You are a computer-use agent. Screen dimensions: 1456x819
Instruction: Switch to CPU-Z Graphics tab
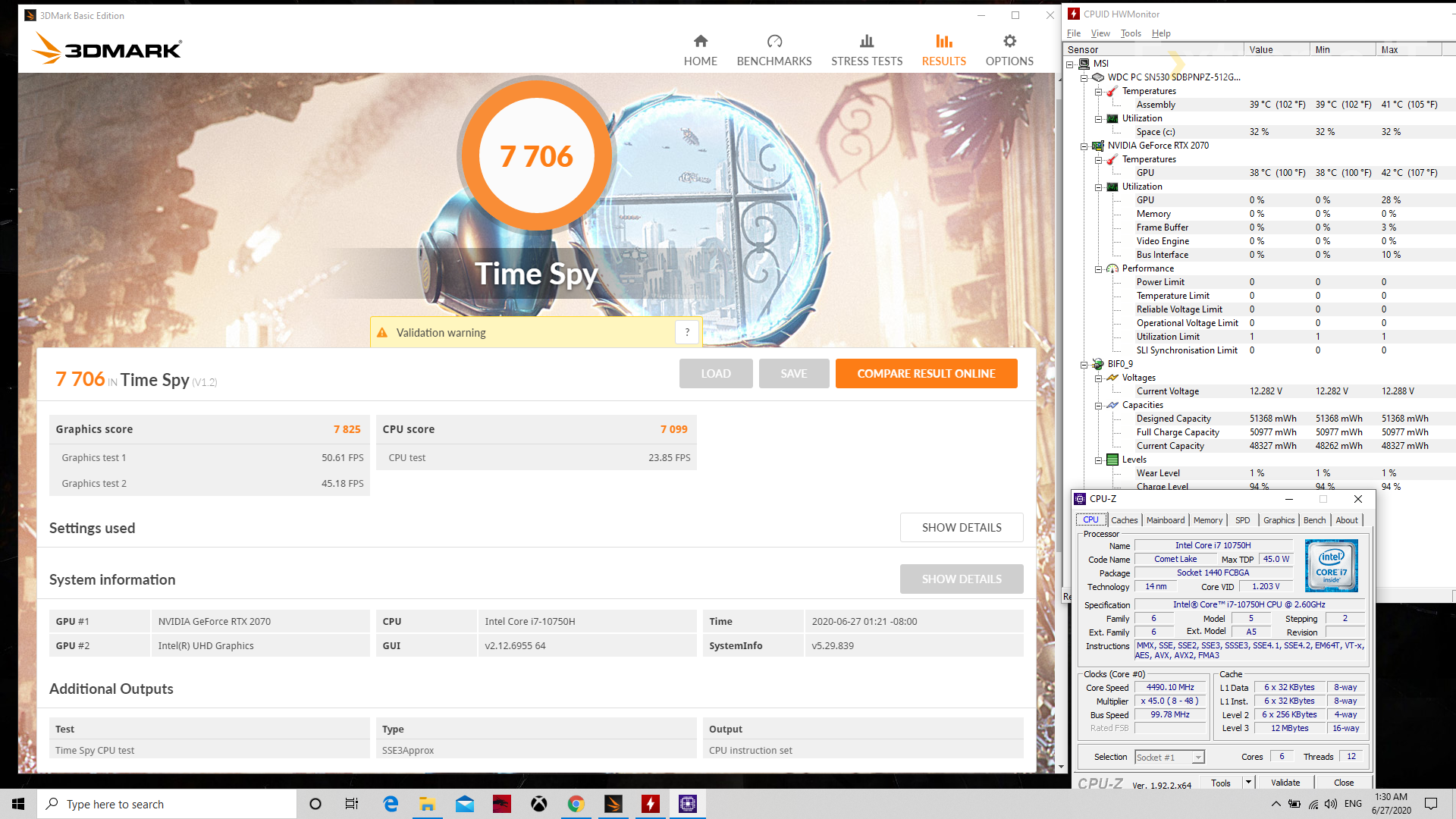click(x=1279, y=520)
